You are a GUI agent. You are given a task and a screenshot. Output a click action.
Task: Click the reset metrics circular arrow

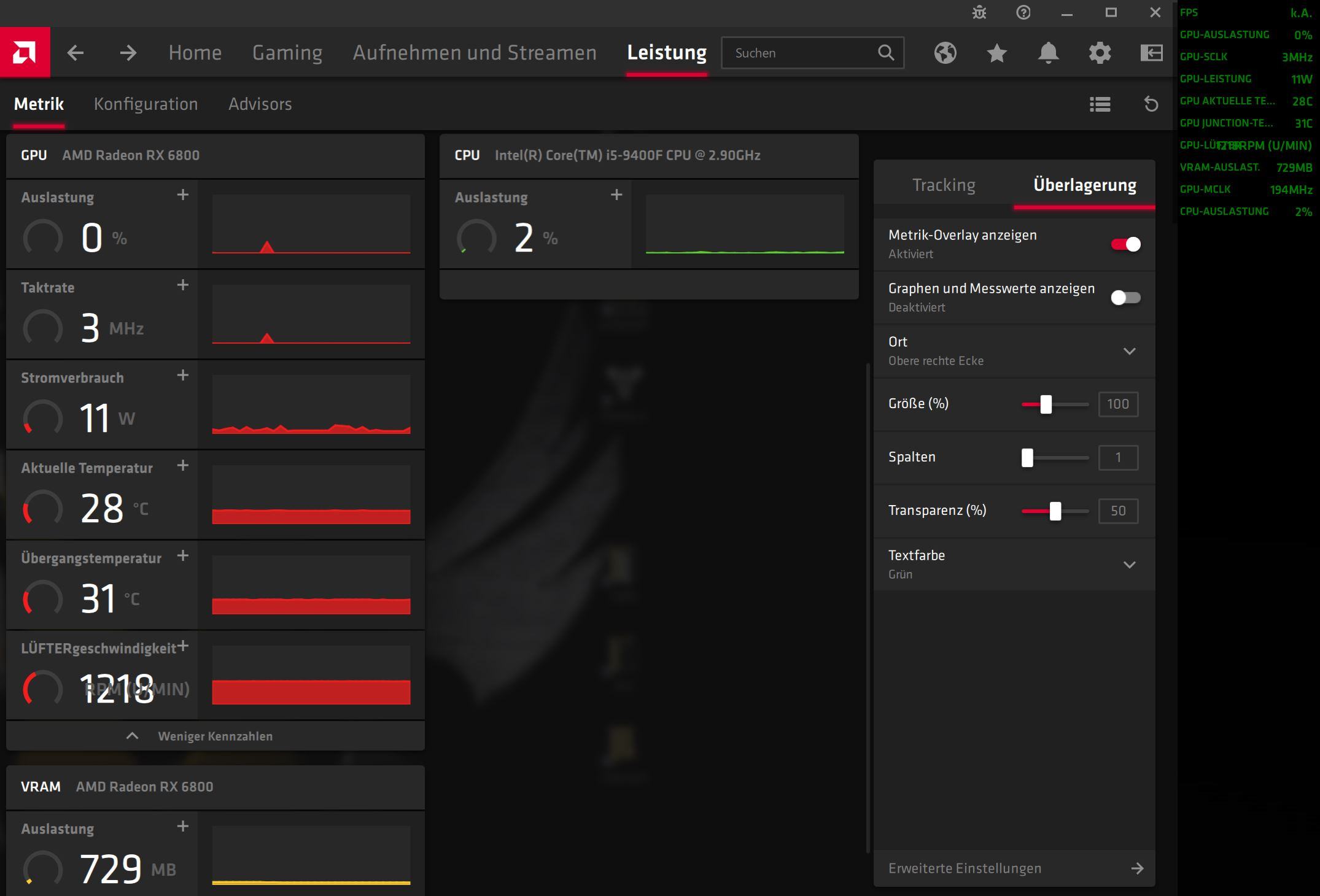pos(1151,104)
